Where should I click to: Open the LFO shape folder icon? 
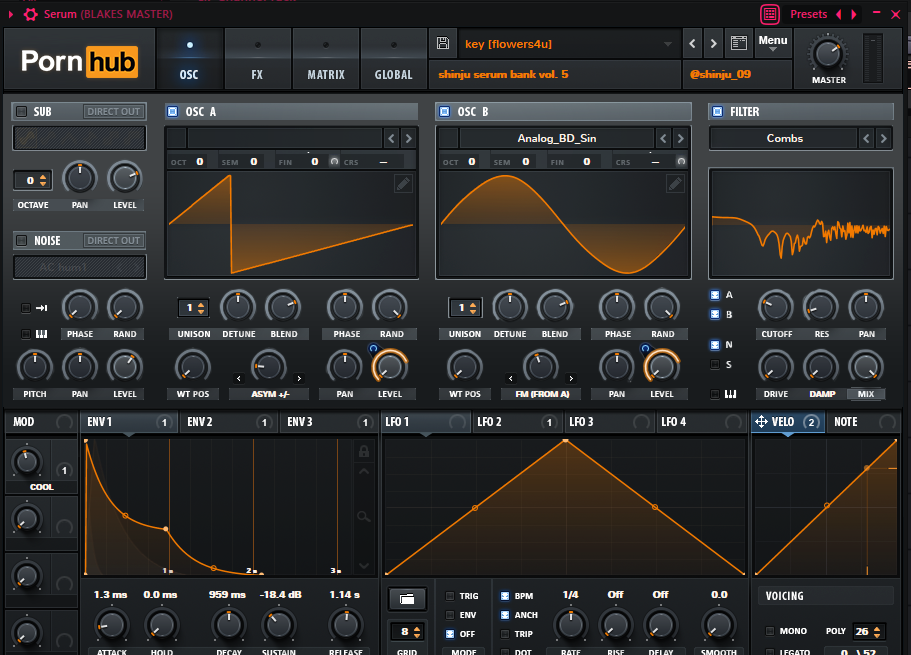407,599
